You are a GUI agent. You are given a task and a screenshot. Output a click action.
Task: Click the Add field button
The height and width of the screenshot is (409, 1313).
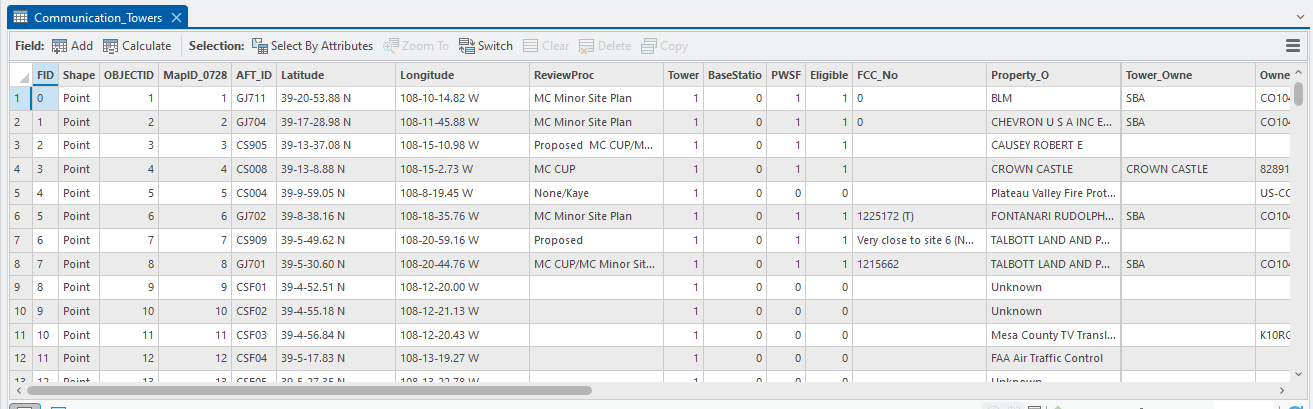72,46
